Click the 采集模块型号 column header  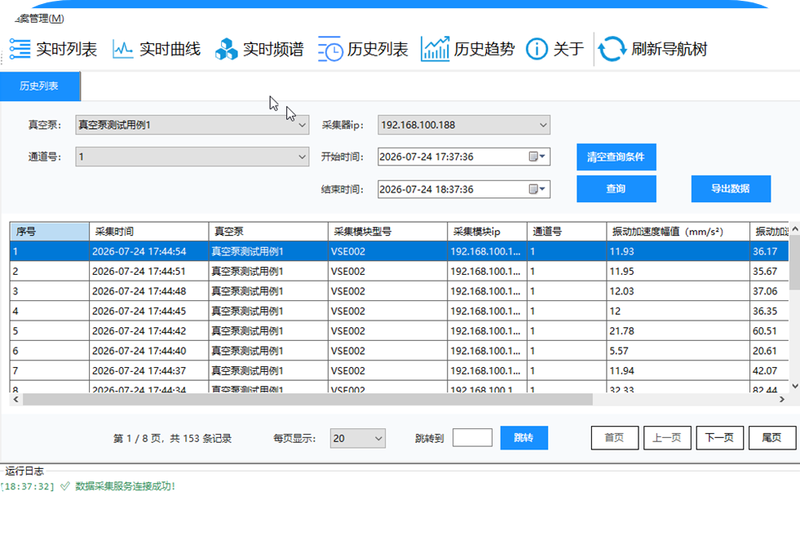pos(387,232)
